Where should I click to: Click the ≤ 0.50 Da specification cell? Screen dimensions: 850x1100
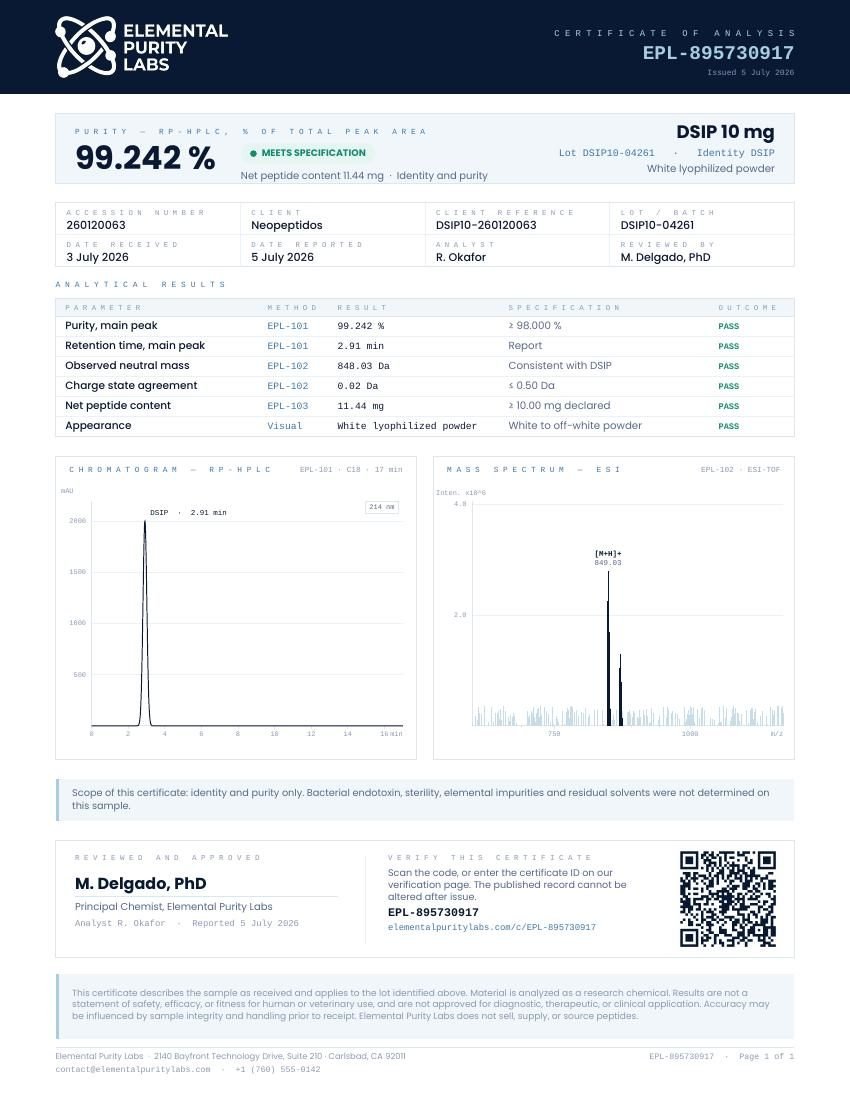click(532, 385)
